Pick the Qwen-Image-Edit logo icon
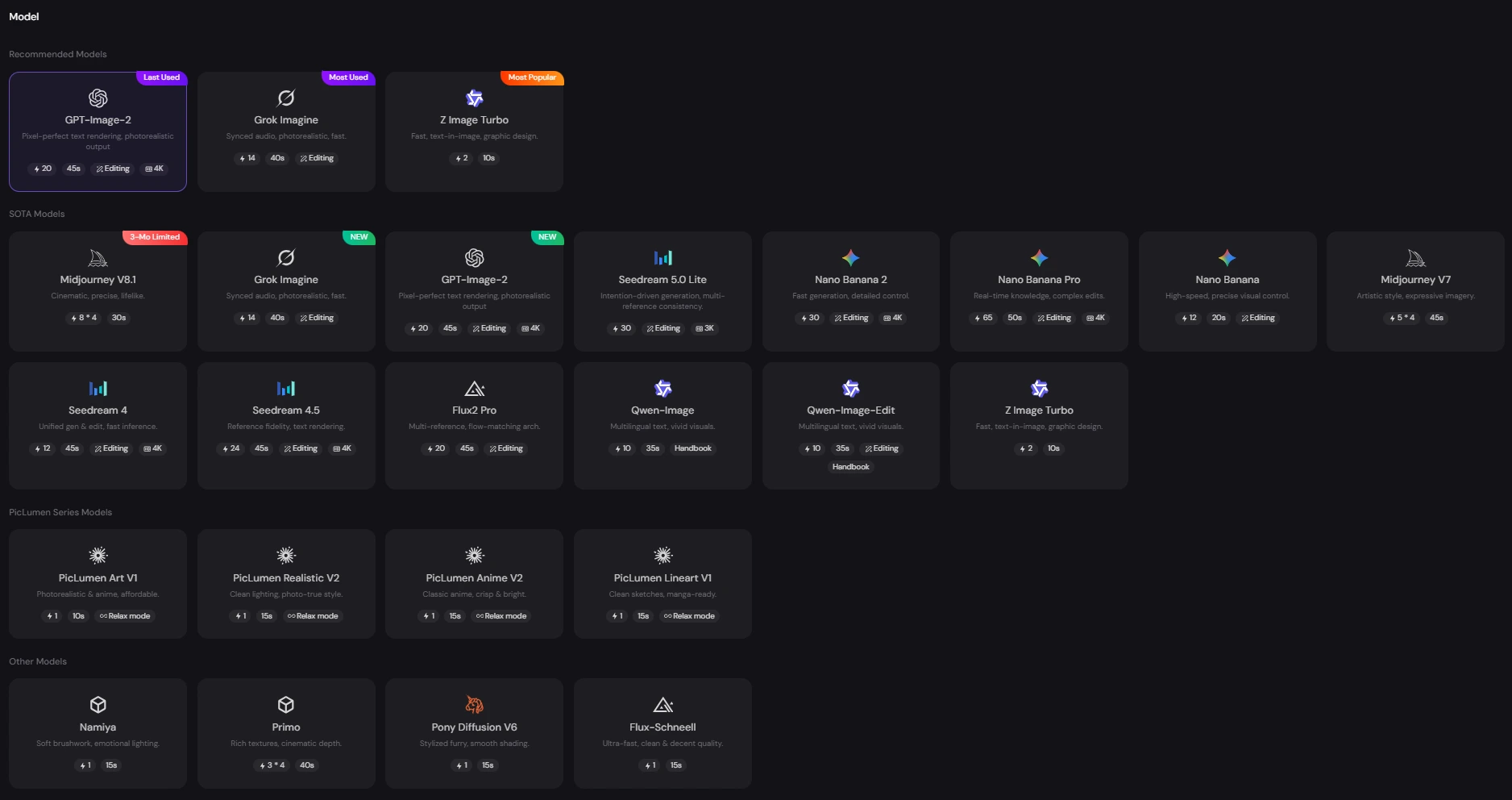 850,389
